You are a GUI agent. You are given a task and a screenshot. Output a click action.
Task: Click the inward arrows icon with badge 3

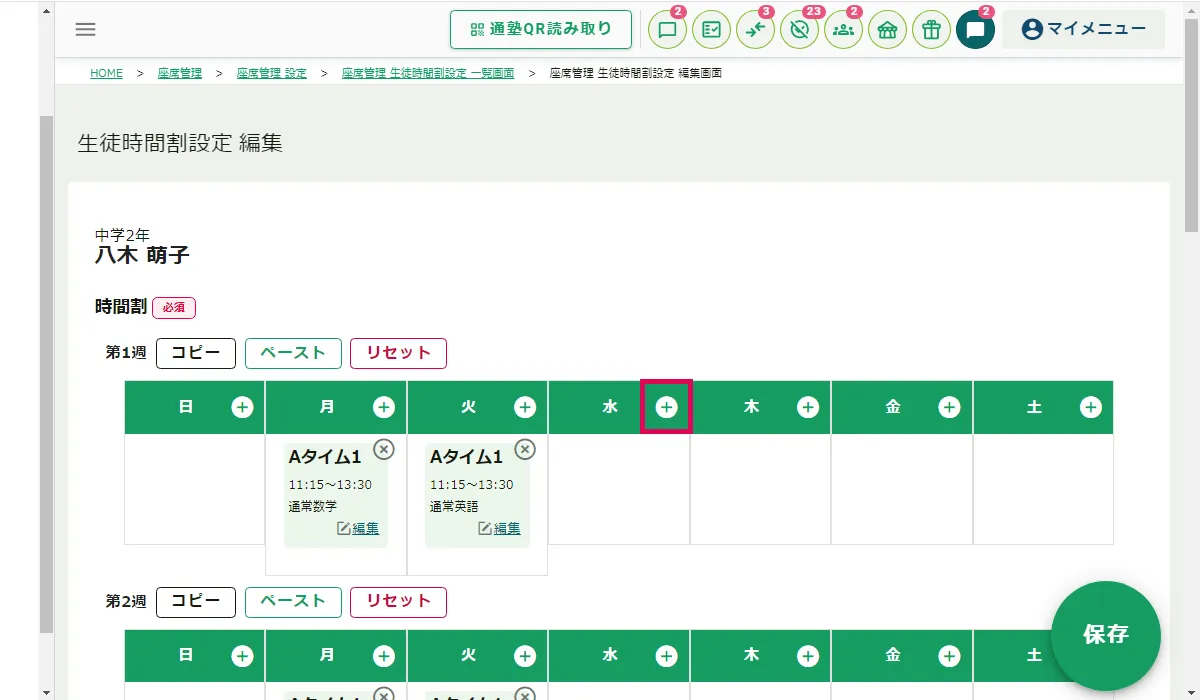755,30
